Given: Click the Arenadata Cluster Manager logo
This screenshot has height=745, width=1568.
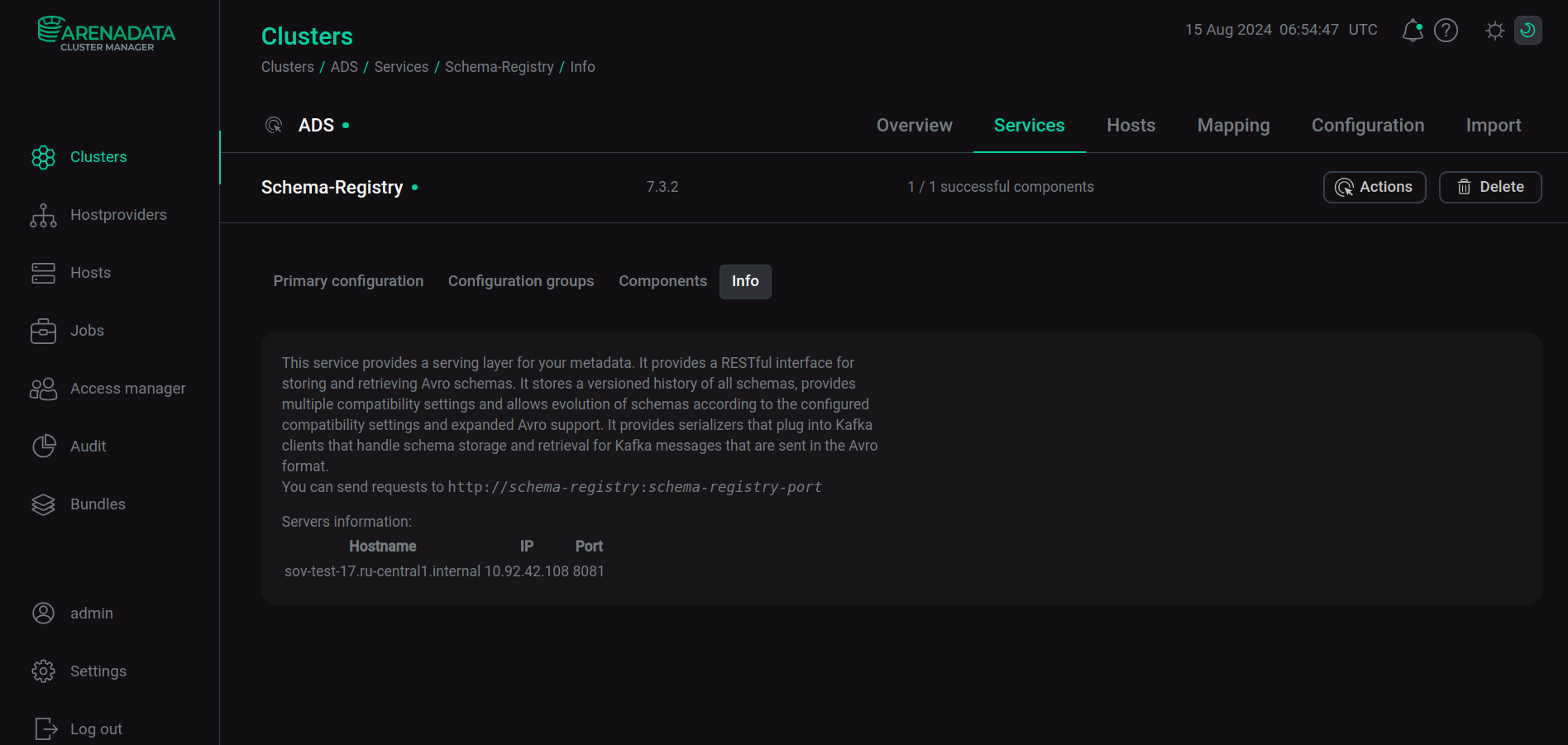Looking at the screenshot, I should [107, 34].
